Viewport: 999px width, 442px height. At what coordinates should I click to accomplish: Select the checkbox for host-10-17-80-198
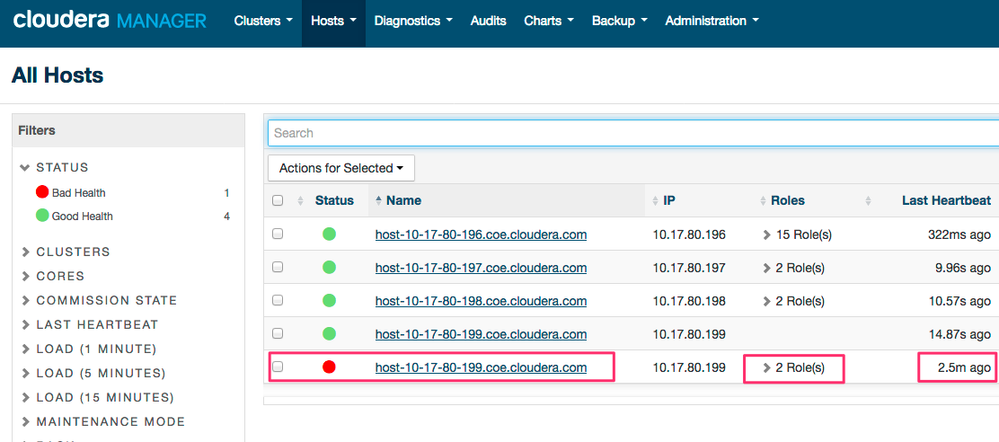(278, 300)
